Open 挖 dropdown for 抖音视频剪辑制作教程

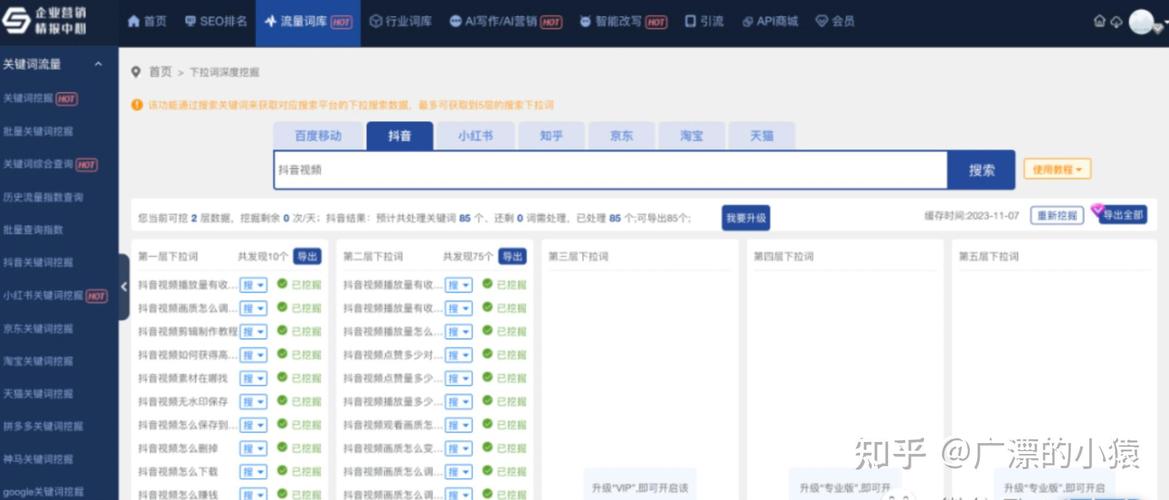(253, 332)
